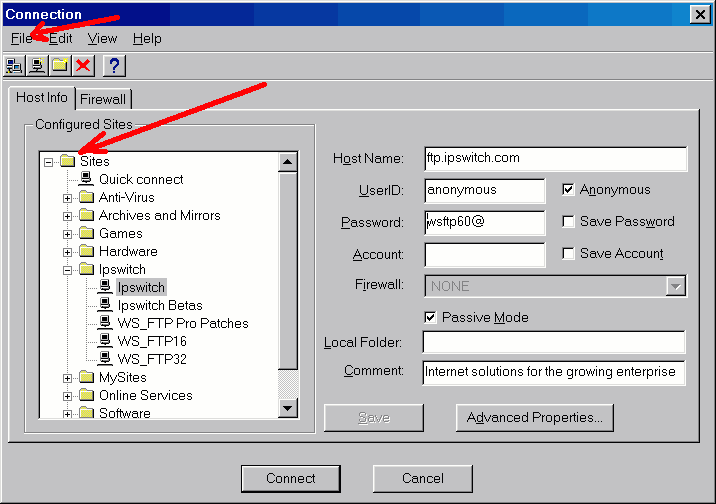Image resolution: width=716 pixels, height=504 pixels.
Task: Click the New Site computer toolbar icon
Action: click(37, 66)
